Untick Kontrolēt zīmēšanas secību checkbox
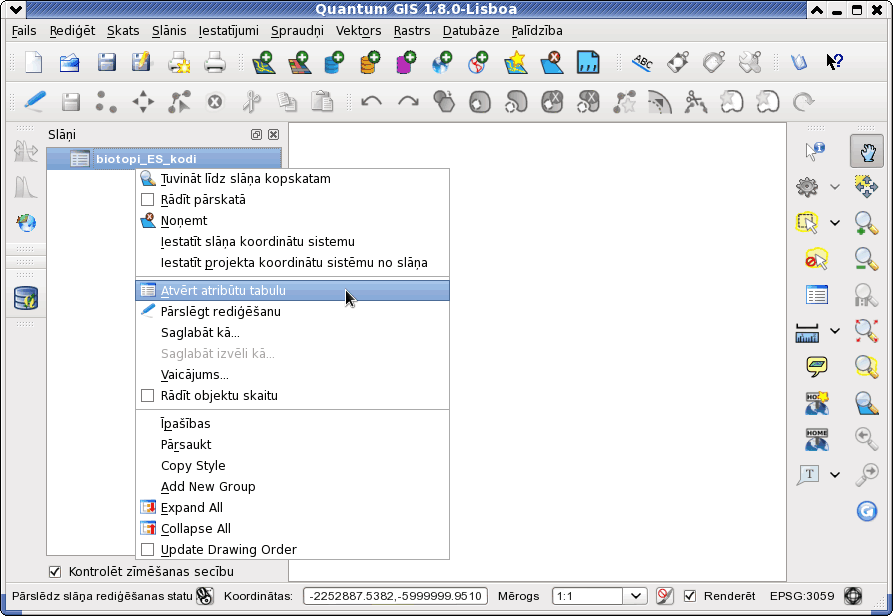The image size is (893, 616). [55, 572]
